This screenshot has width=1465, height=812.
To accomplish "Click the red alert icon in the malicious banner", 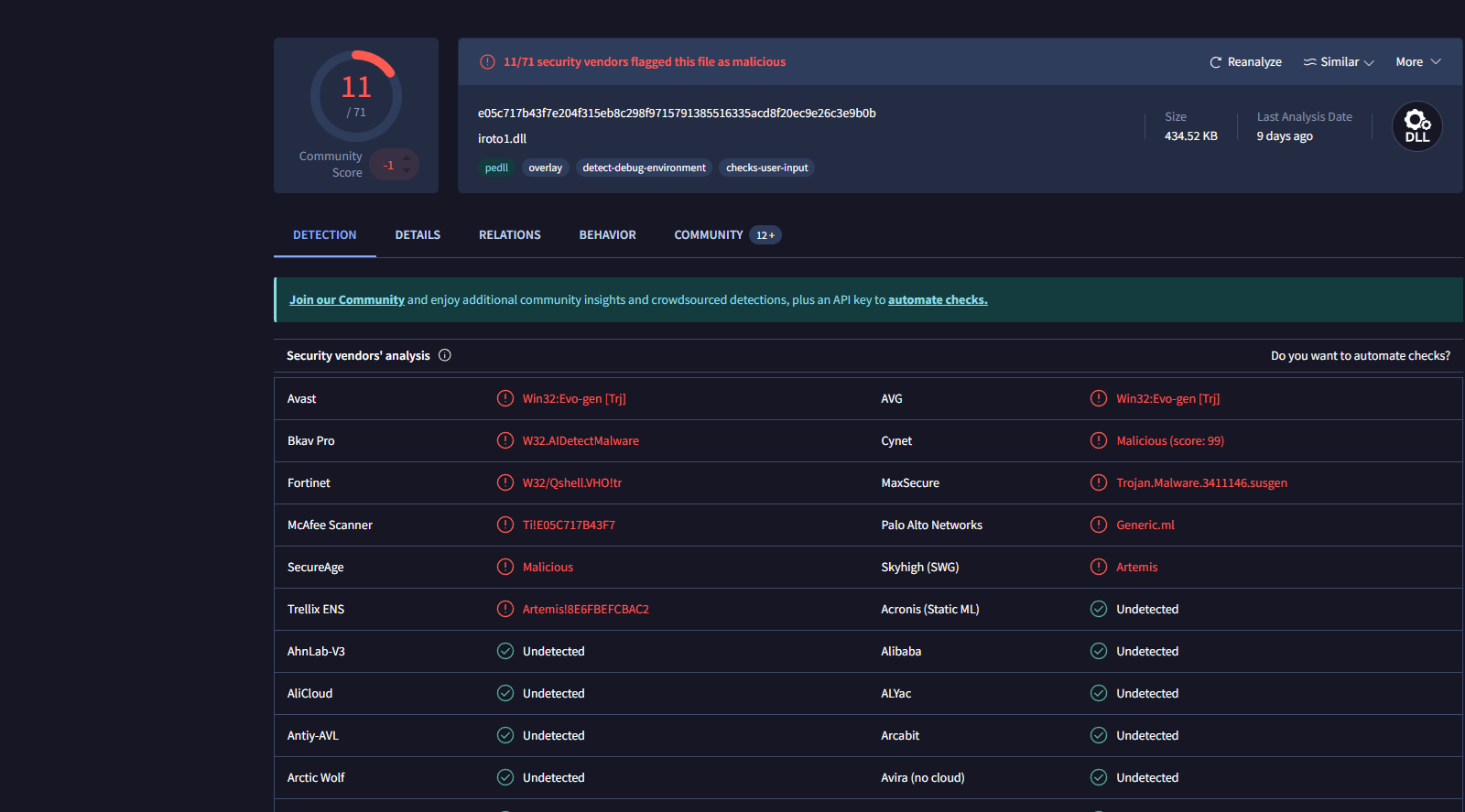I will coord(487,62).
